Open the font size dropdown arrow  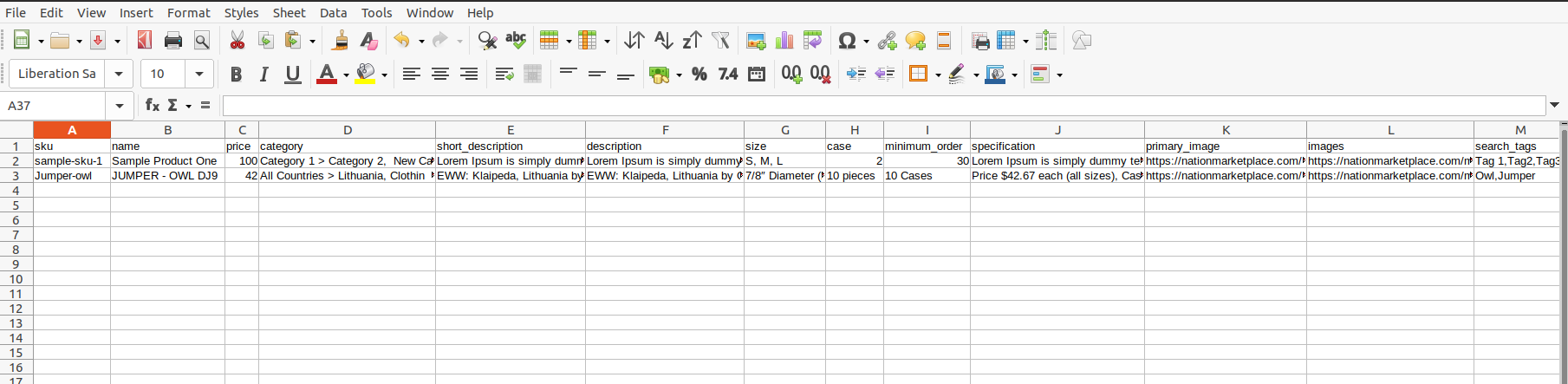coord(199,75)
